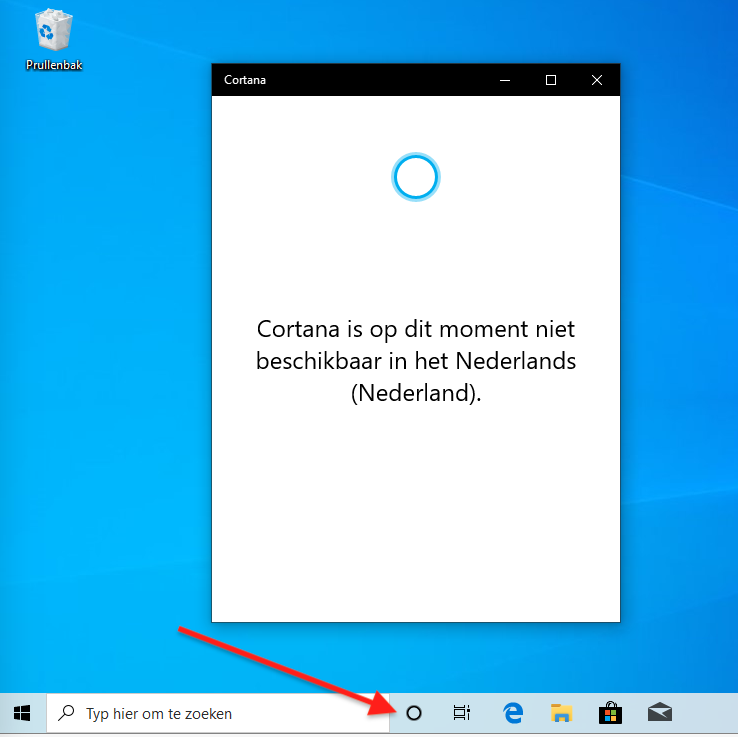Open Task View from the taskbar
This screenshot has height=737, width=738.
pos(461,713)
